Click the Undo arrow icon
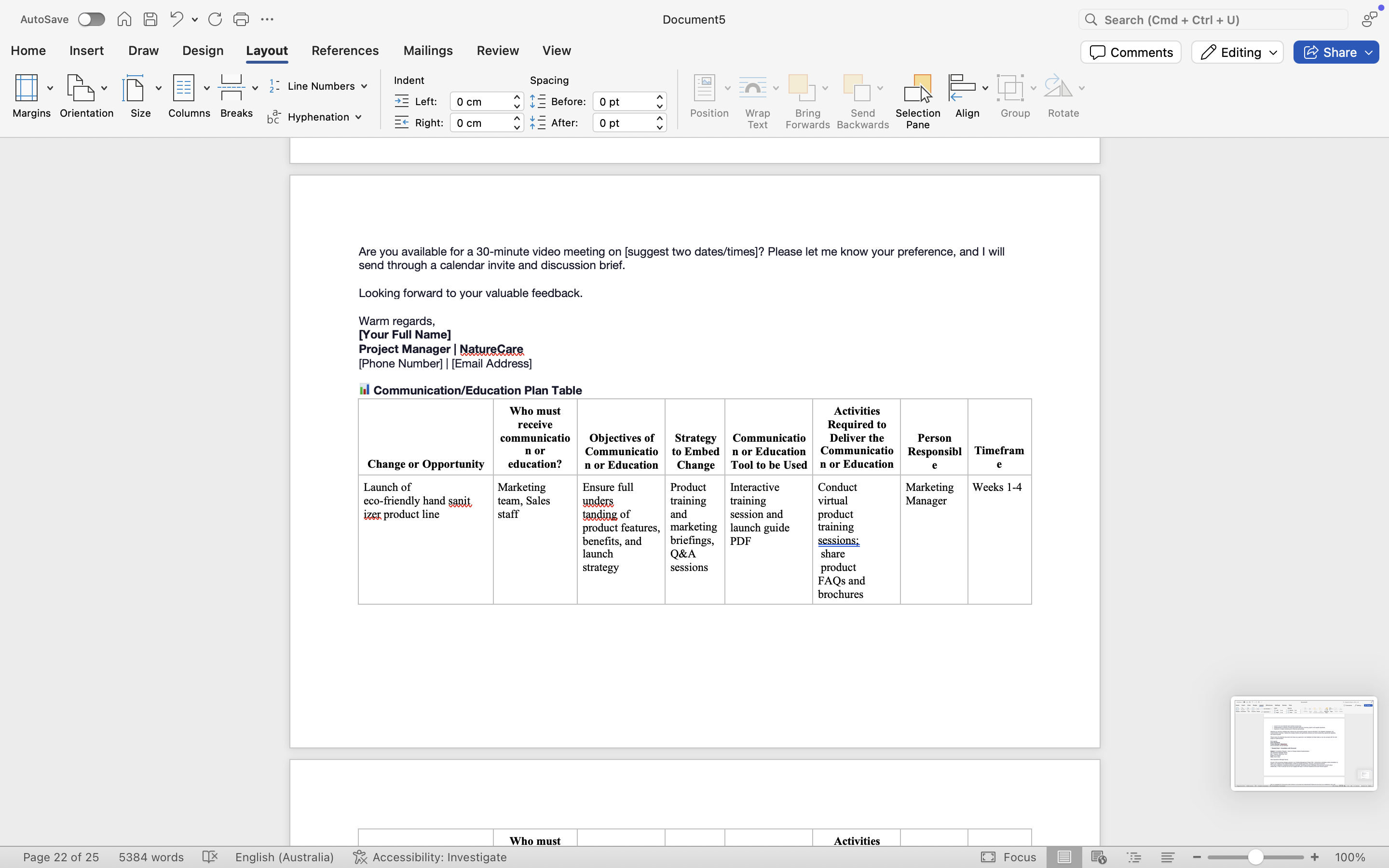 click(176, 19)
